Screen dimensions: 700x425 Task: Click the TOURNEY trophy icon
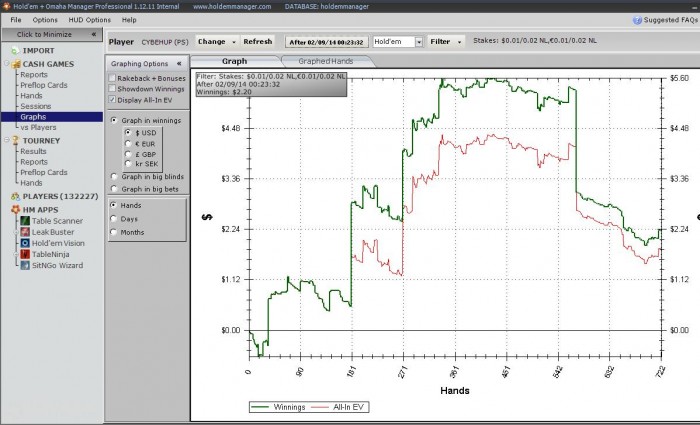[16, 141]
